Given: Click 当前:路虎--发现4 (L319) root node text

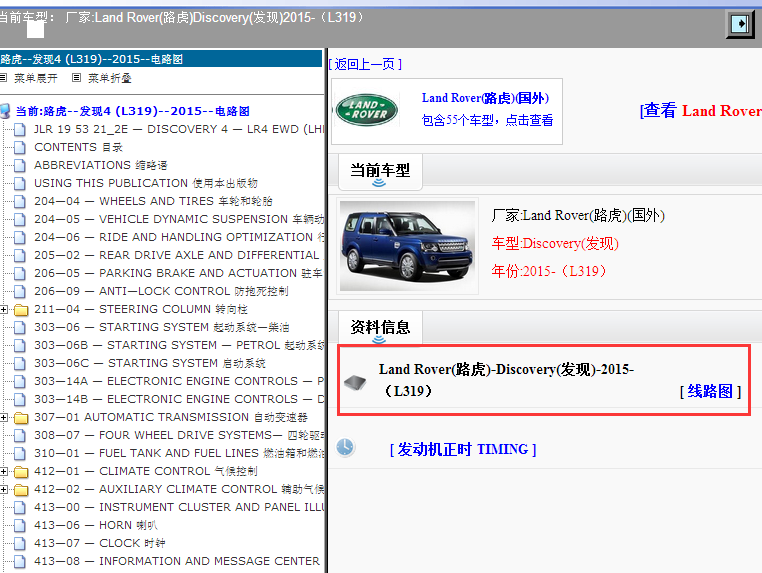Looking at the screenshot, I should (133, 111).
